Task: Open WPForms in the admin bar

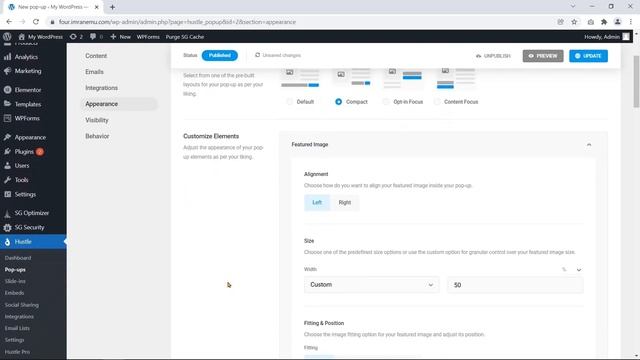Action: [148, 37]
